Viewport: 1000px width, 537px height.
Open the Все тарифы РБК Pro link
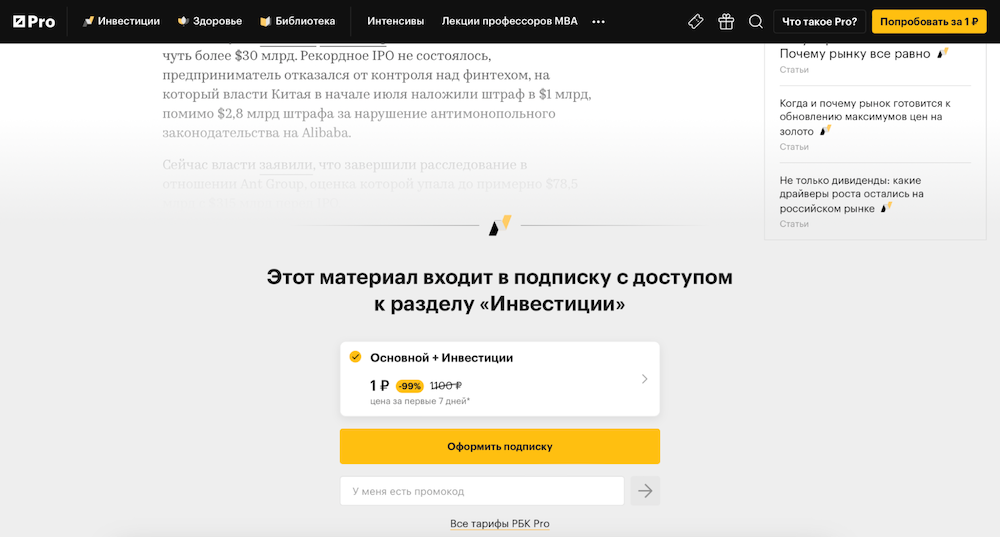(500, 524)
